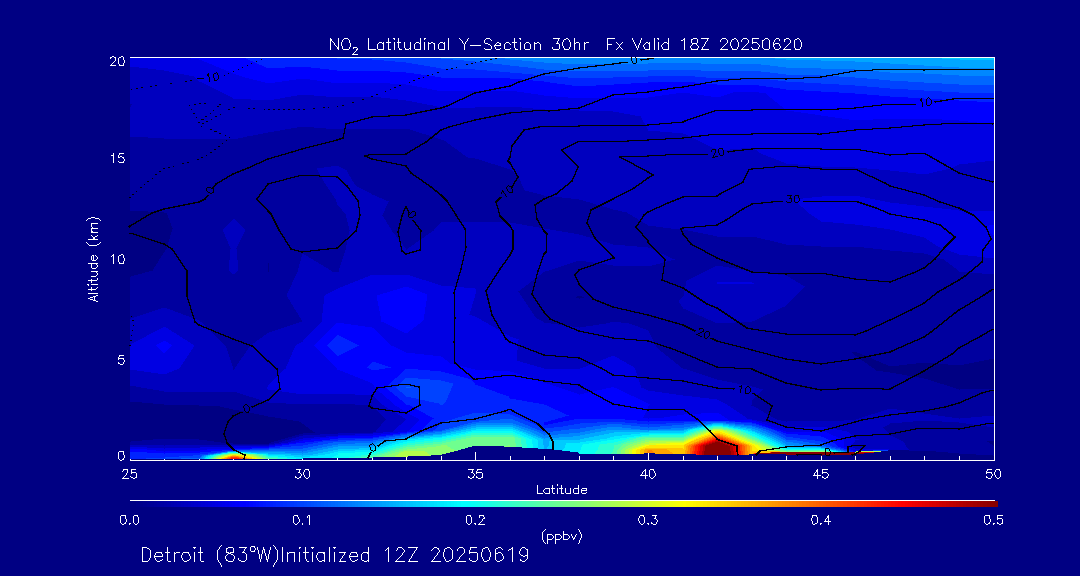Click the "(ppbv)" units label under colorbar

pos(562,538)
